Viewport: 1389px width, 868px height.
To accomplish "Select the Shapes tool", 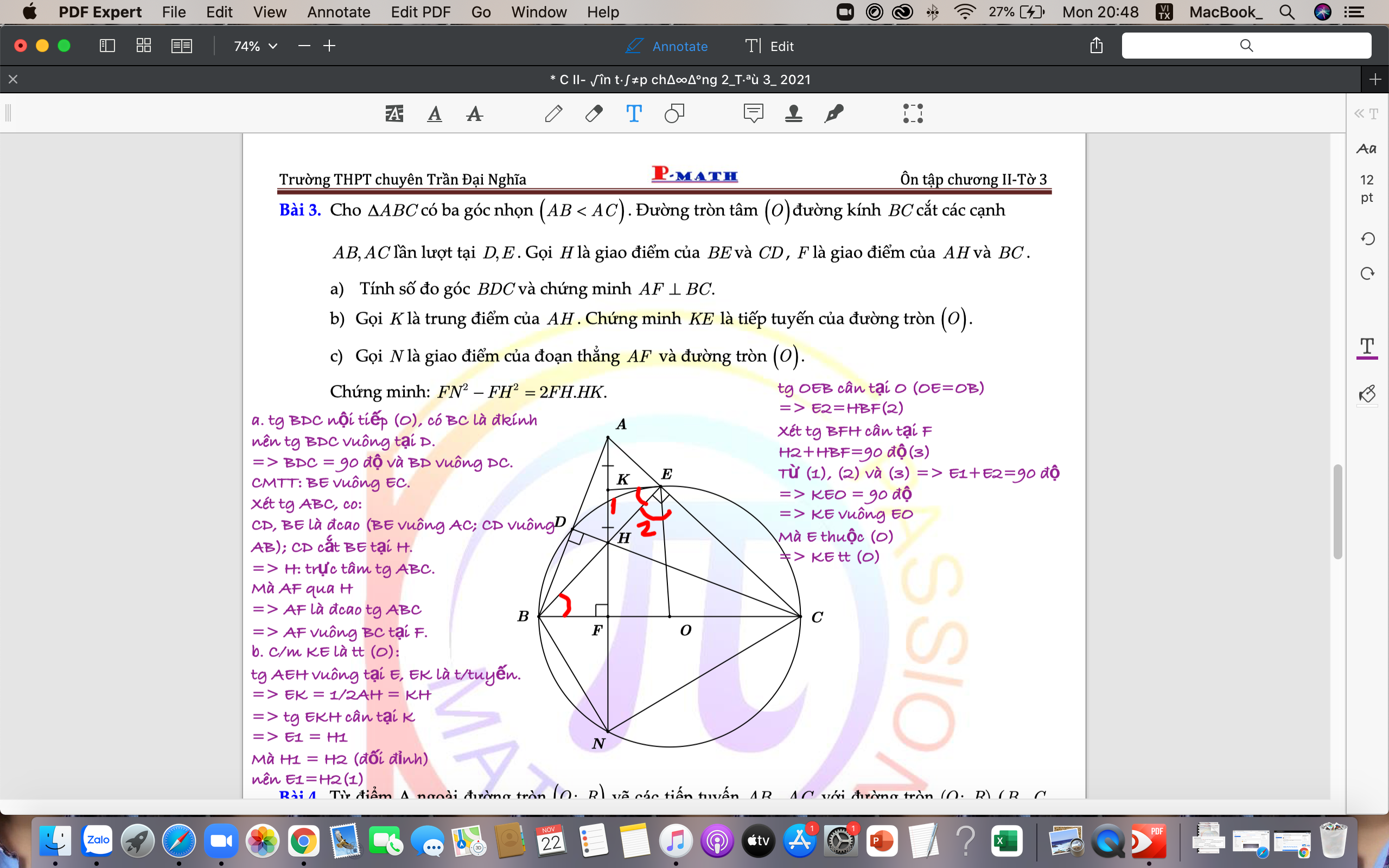I will [x=674, y=113].
